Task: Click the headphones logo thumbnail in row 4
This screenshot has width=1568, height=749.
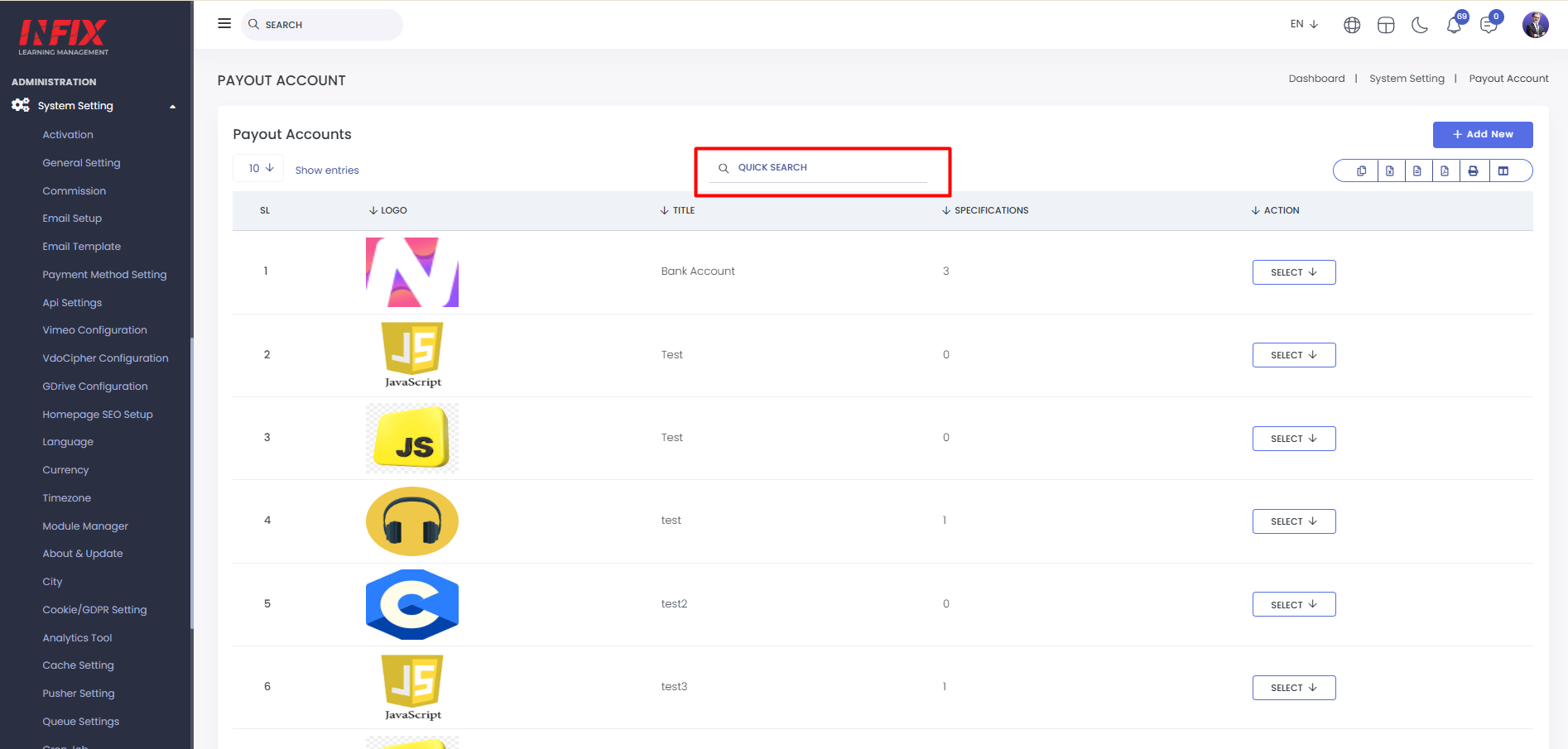Action: (x=412, y=521)
